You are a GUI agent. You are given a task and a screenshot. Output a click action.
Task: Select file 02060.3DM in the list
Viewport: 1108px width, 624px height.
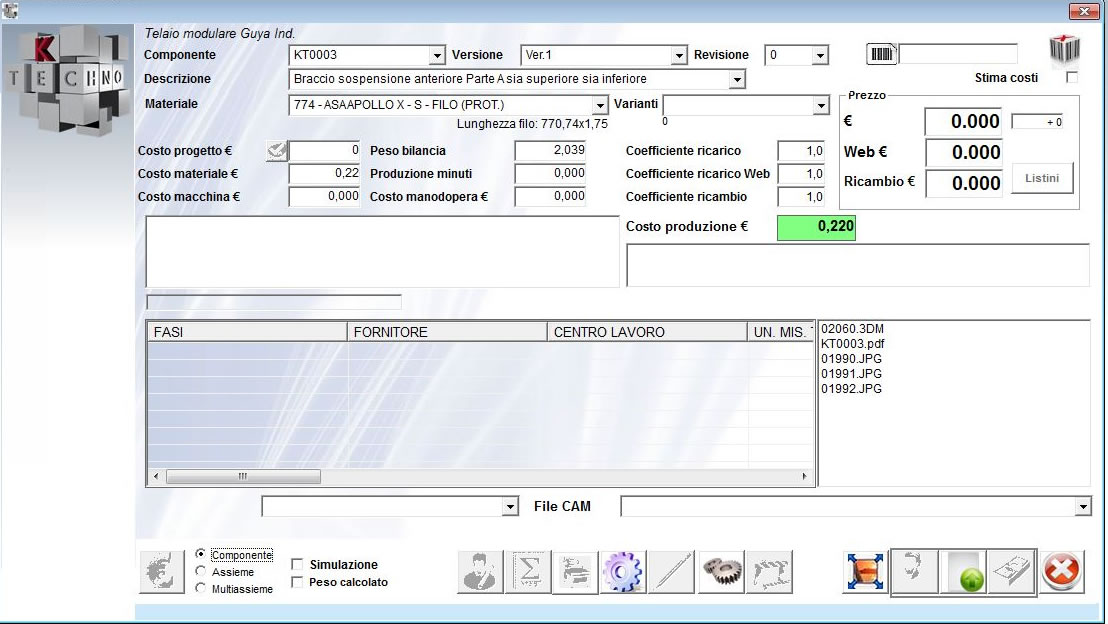[852, 329]
